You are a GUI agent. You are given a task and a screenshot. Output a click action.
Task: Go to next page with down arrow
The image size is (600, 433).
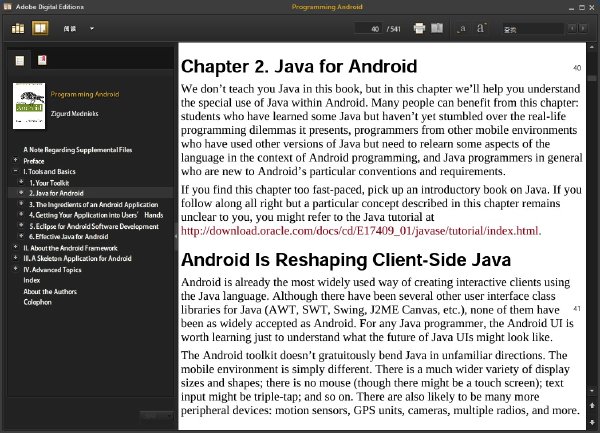click(592, 422)
